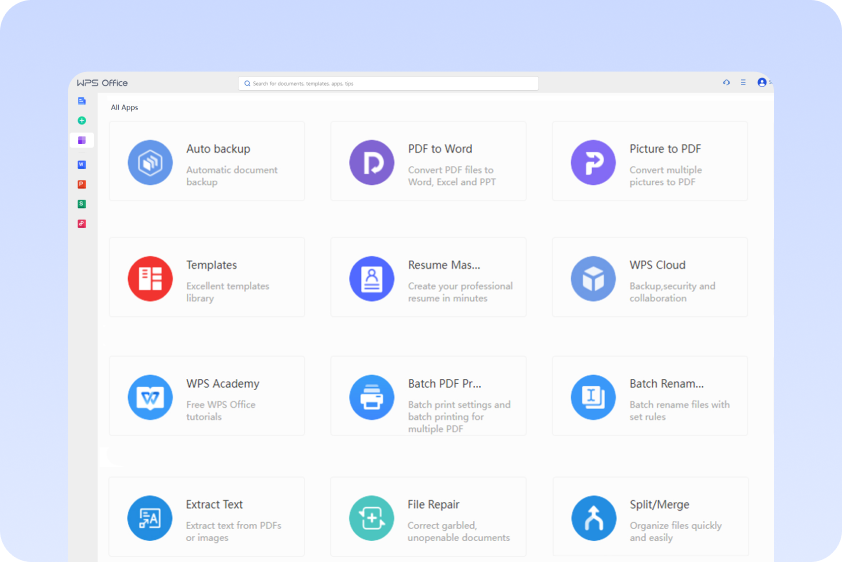Open the Extract Text icon

coord(150,518)
